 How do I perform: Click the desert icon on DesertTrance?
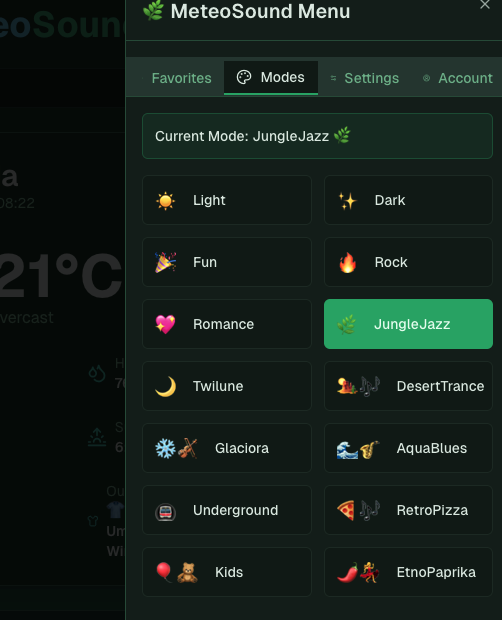(x=347, y=386)
